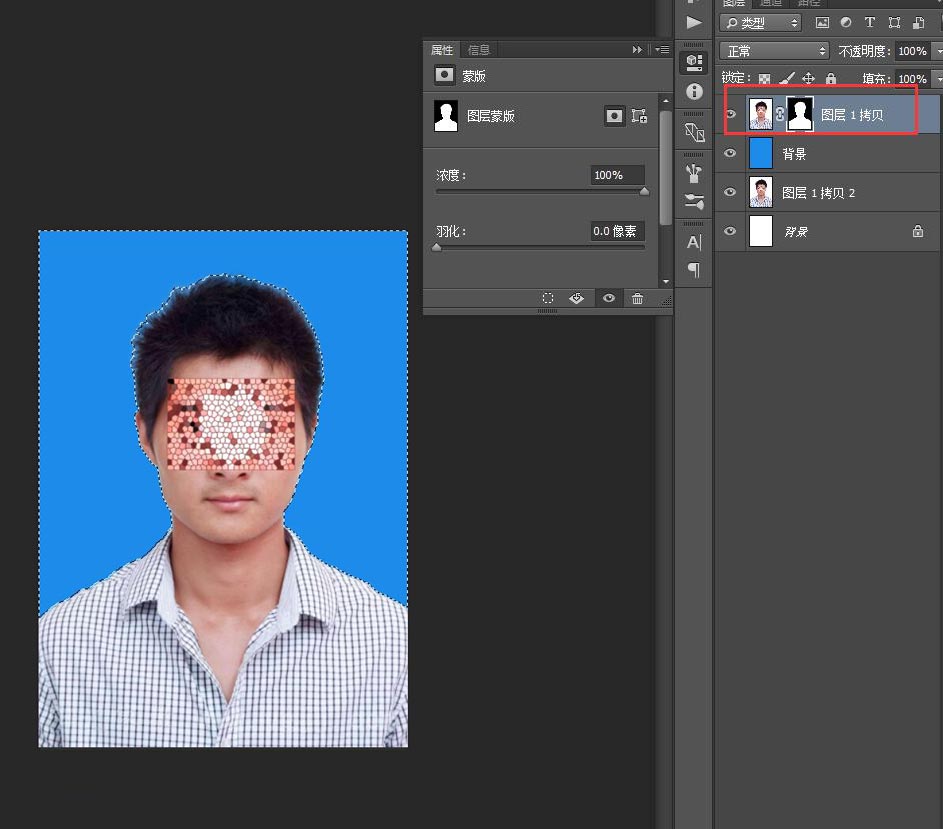Open the 3D panel icon in dock
Viewport: 943px width, 829px height.
694,62
